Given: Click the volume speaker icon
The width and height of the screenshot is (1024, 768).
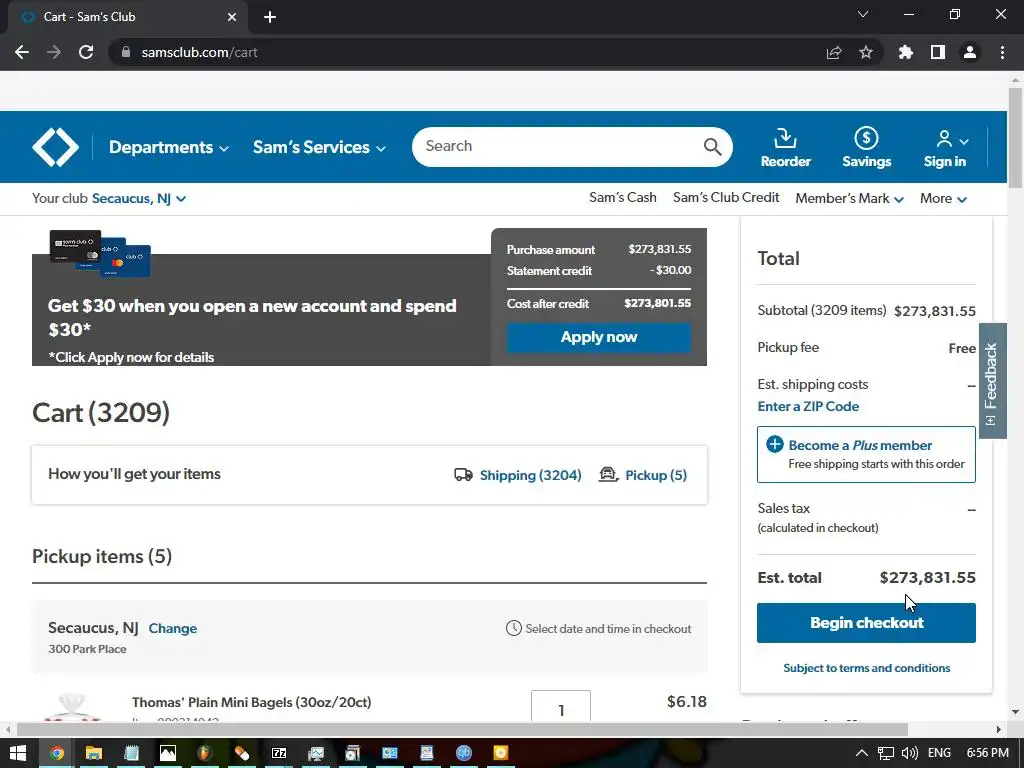Looking at the screenshot, I should (910, 753).
